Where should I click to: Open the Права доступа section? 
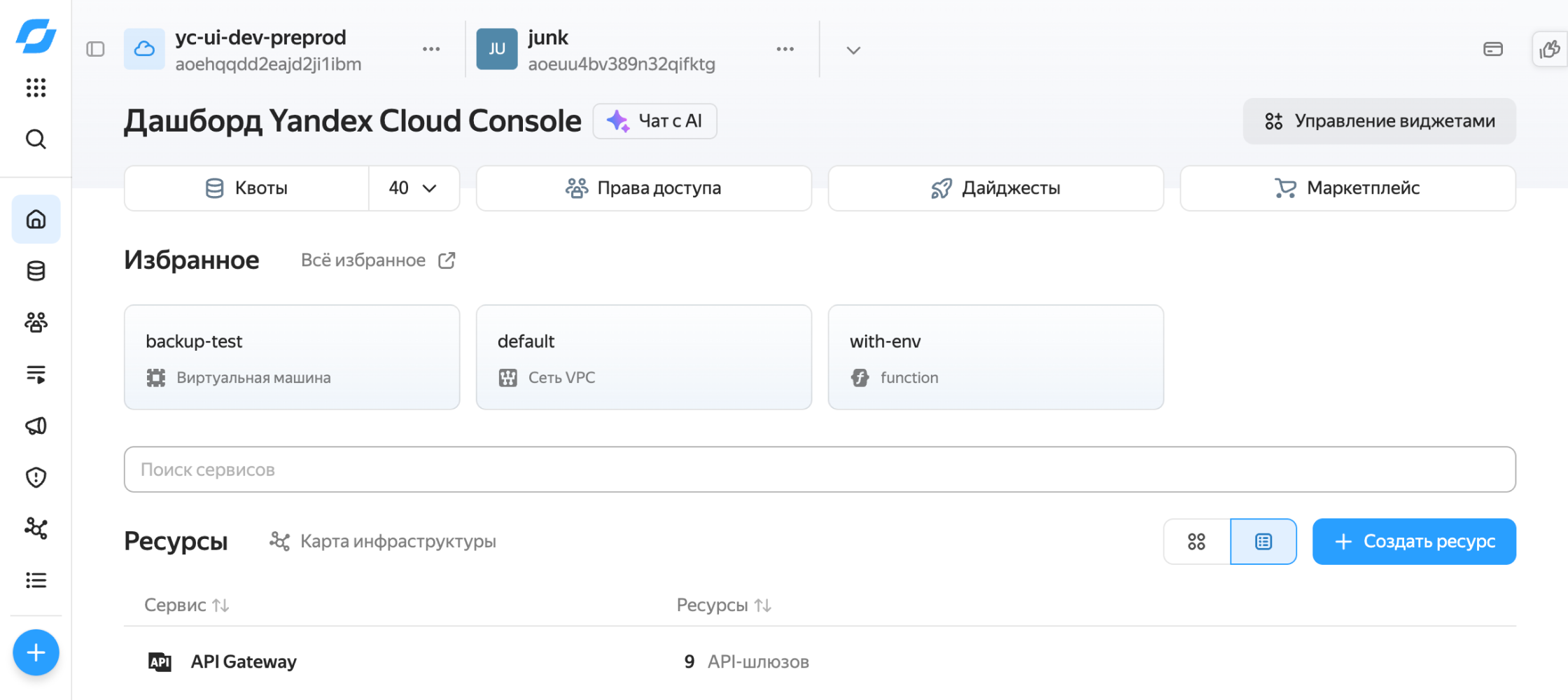click(x=644, y=188)
